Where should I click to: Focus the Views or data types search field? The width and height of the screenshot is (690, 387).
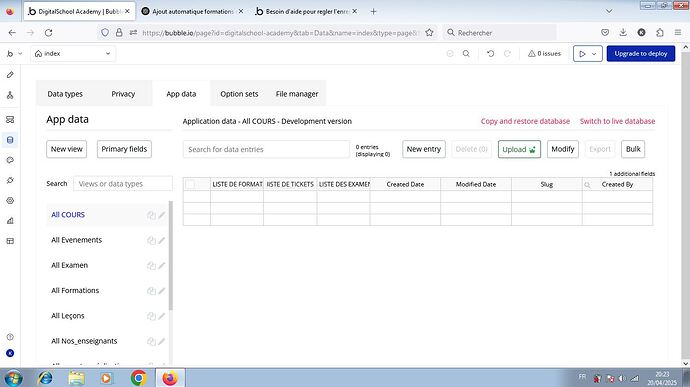123,184
